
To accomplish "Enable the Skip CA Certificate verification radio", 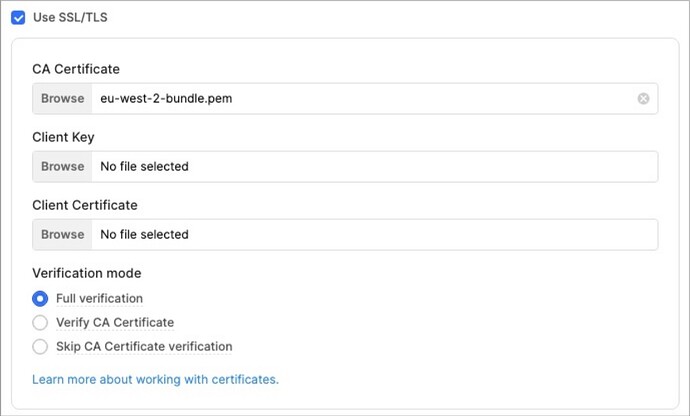I will pos(40,347).
